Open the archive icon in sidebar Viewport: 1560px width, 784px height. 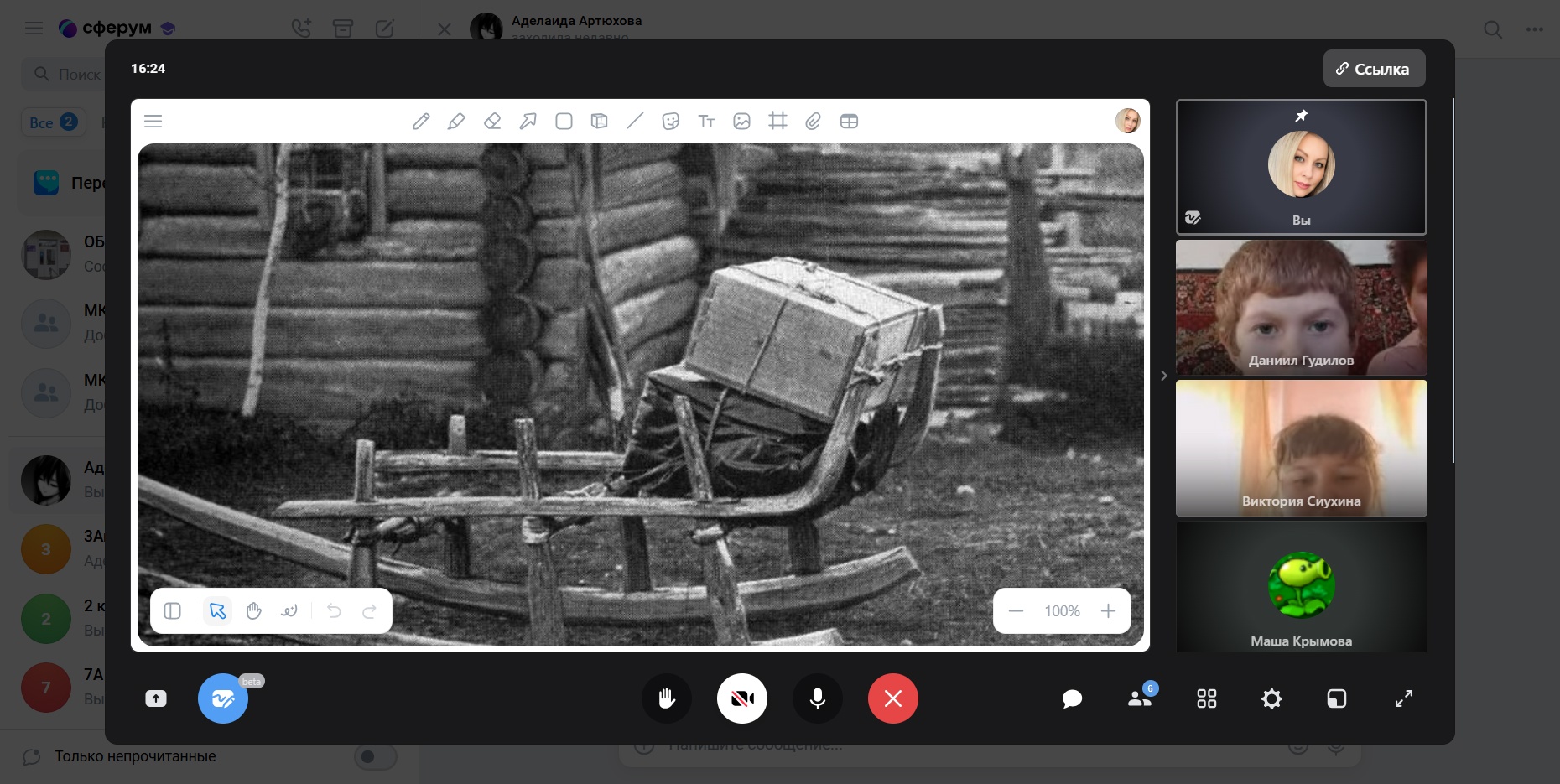coord(343,29)
